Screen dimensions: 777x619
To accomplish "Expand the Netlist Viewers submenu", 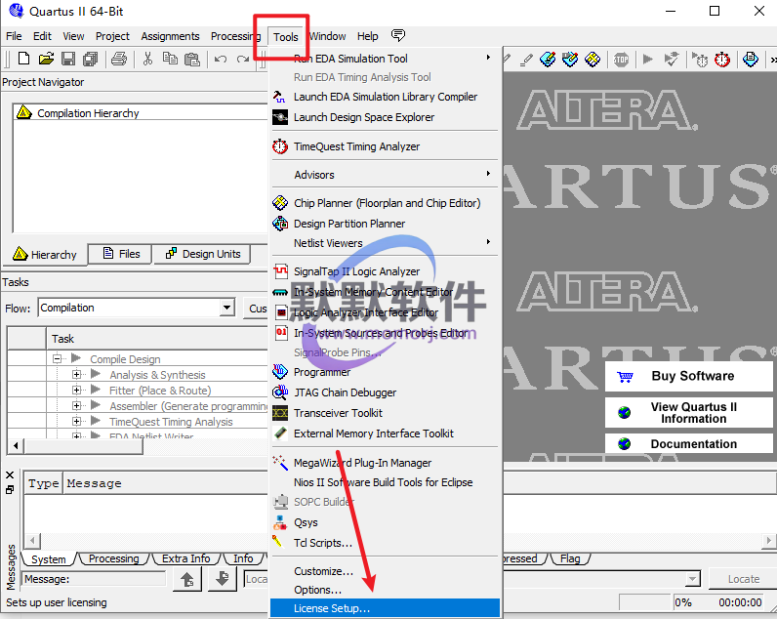I will click(385, 243).
